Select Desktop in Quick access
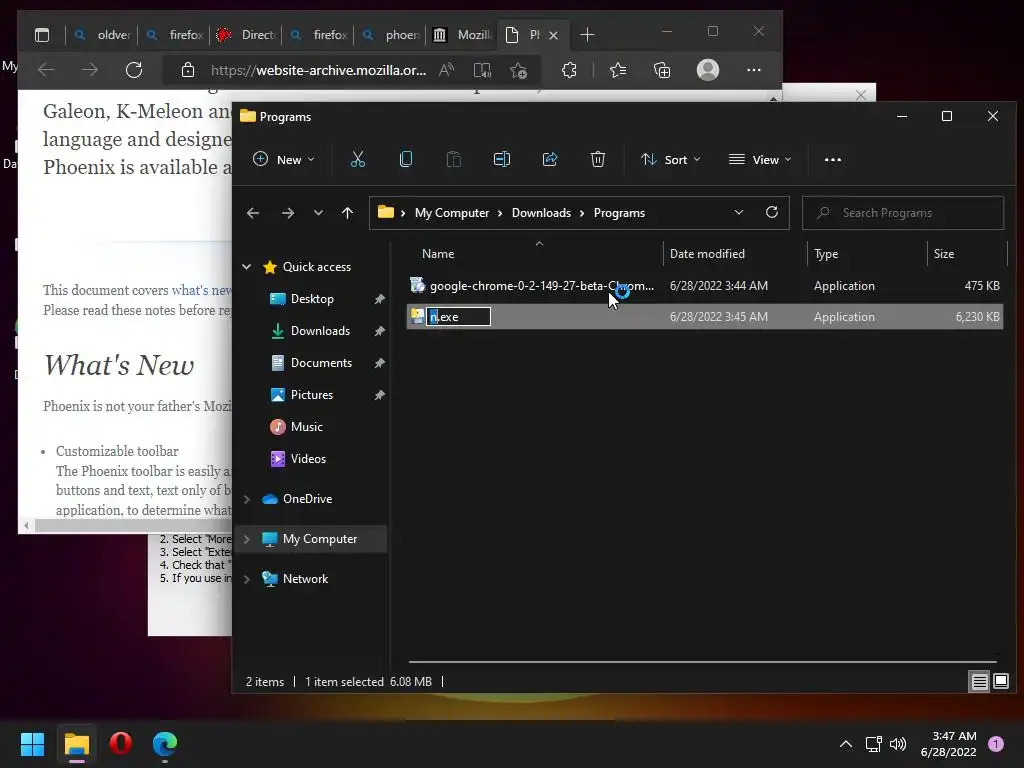Screen dimensions: 1024x768 [x=312, y=298]
